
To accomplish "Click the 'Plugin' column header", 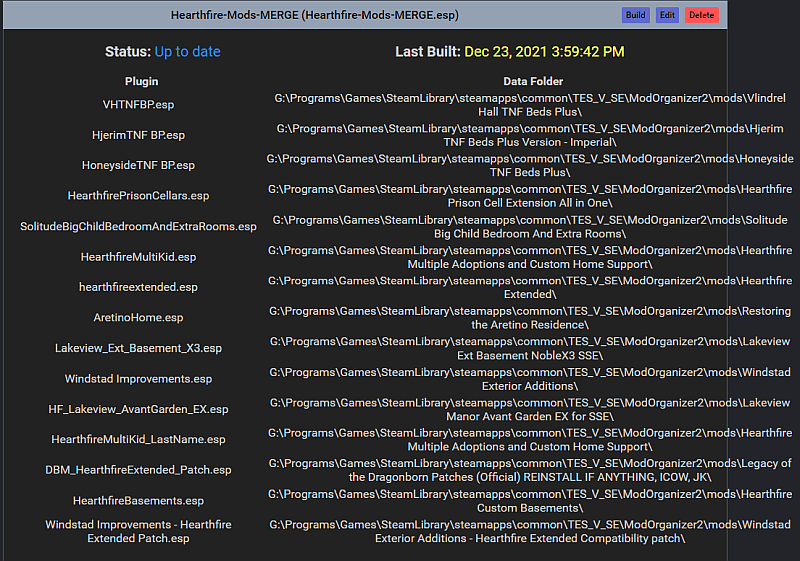I will tap(141, 81).
